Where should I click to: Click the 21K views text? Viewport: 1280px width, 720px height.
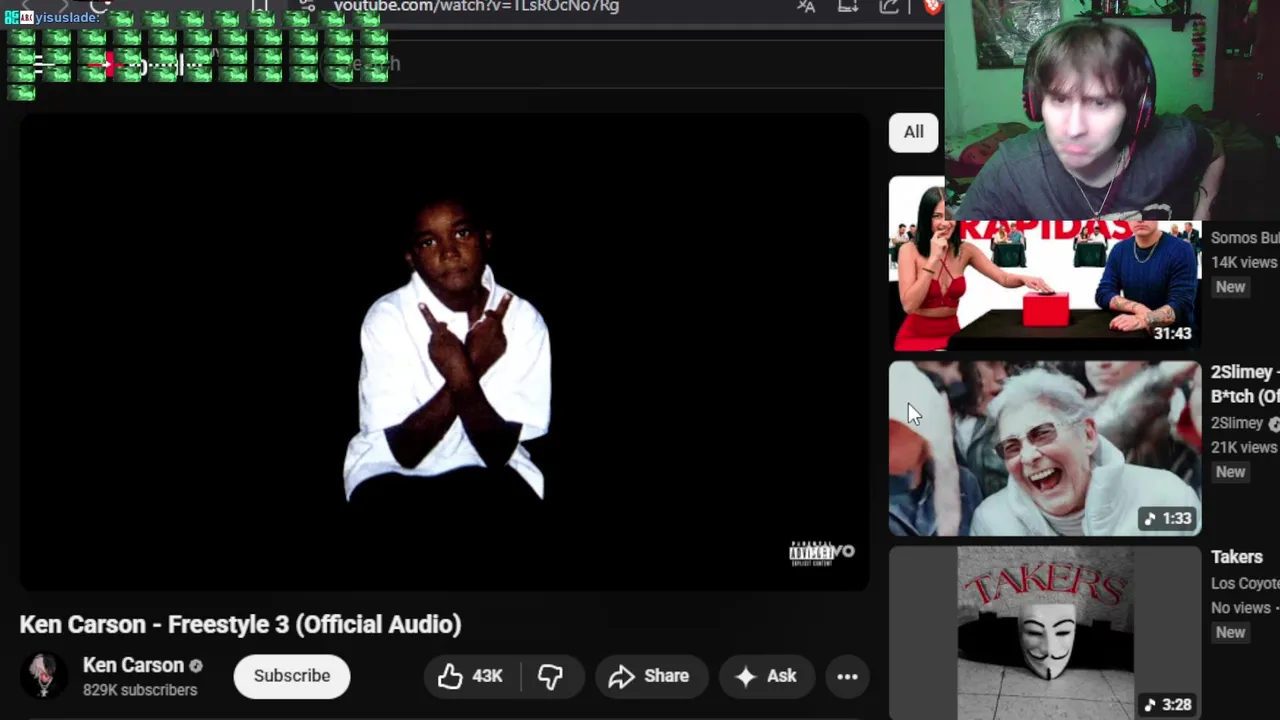[x=1244, y=447]
